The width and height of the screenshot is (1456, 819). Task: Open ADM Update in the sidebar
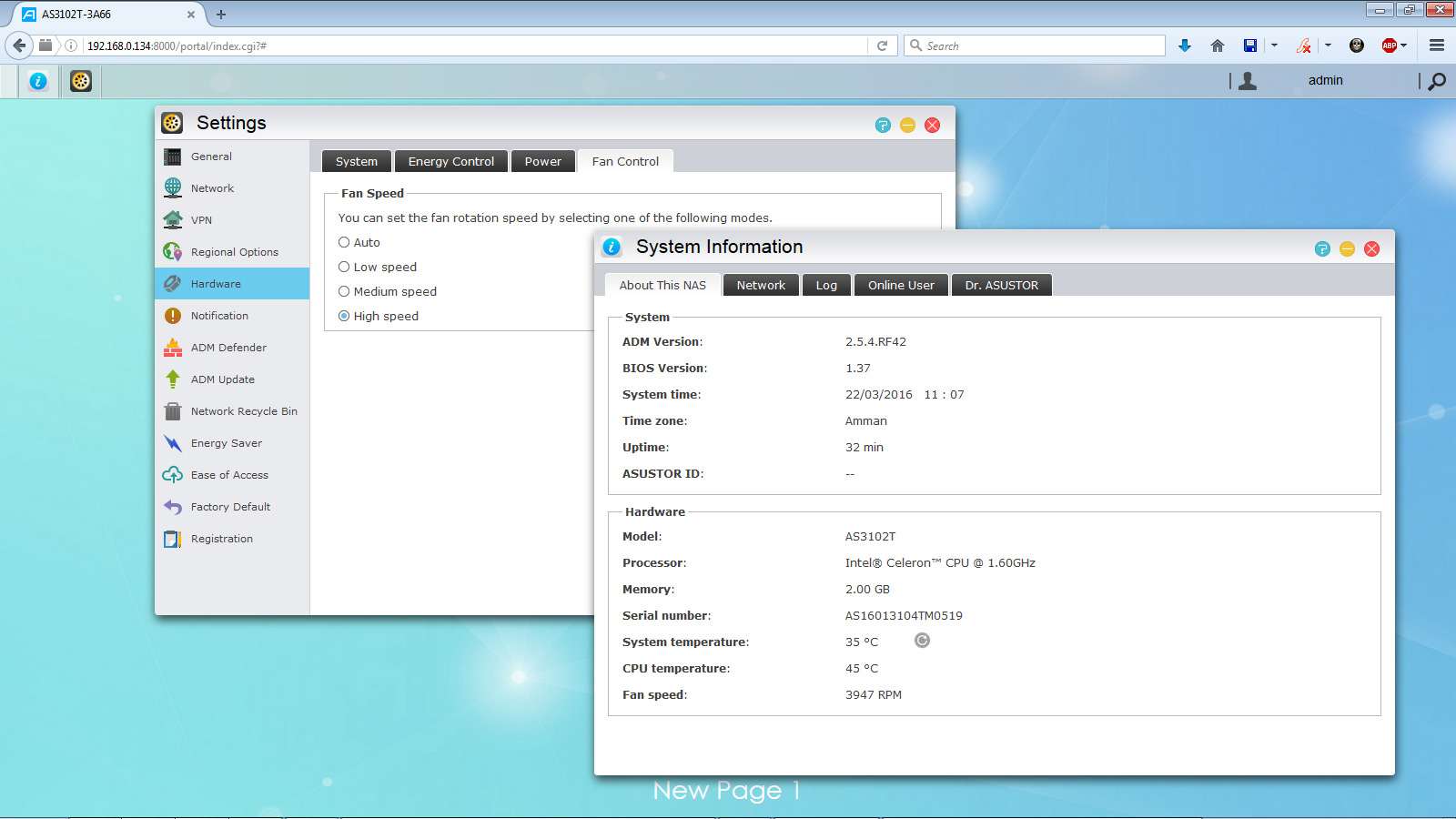click(232, 379)
